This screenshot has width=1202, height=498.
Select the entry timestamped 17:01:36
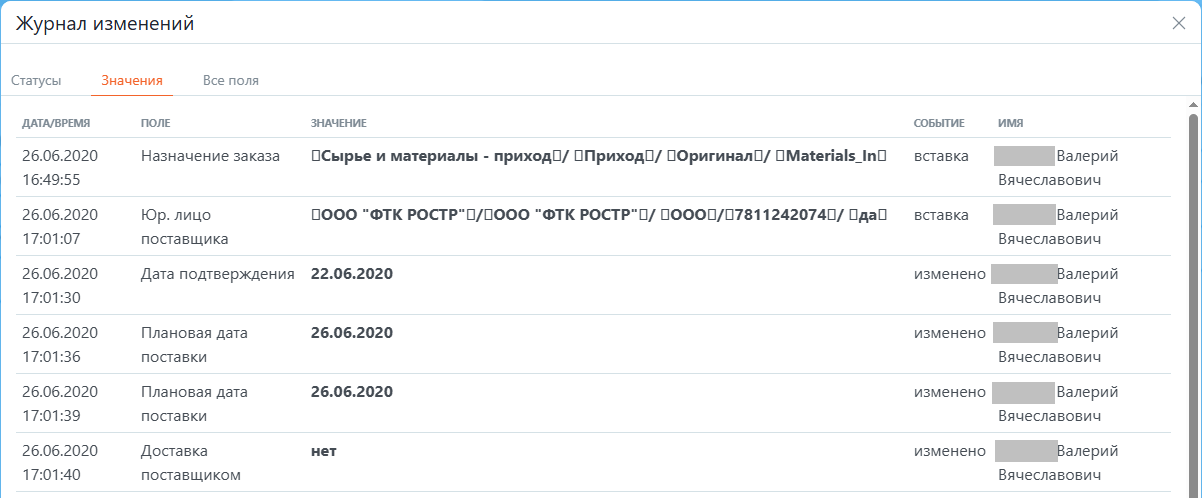click(x=60, y=344)
